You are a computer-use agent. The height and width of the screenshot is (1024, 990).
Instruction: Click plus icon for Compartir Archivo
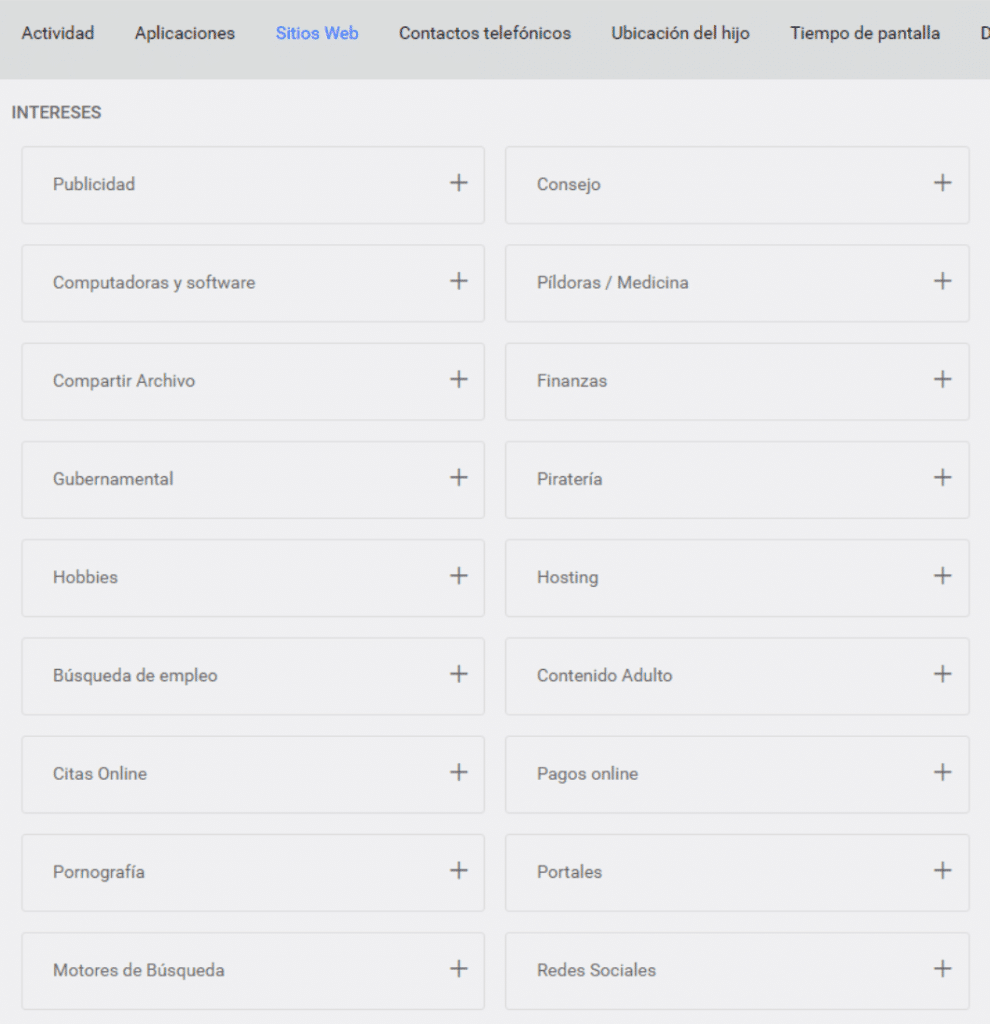click(458, 379)
